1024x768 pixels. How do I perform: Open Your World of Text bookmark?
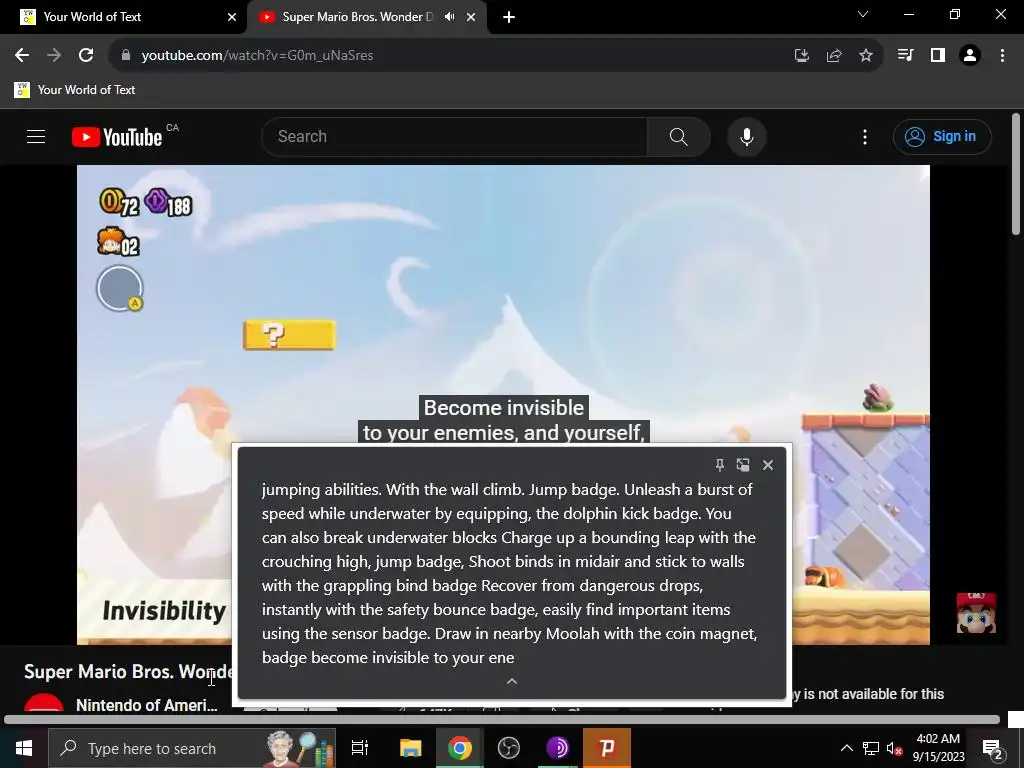pos(74,90)
